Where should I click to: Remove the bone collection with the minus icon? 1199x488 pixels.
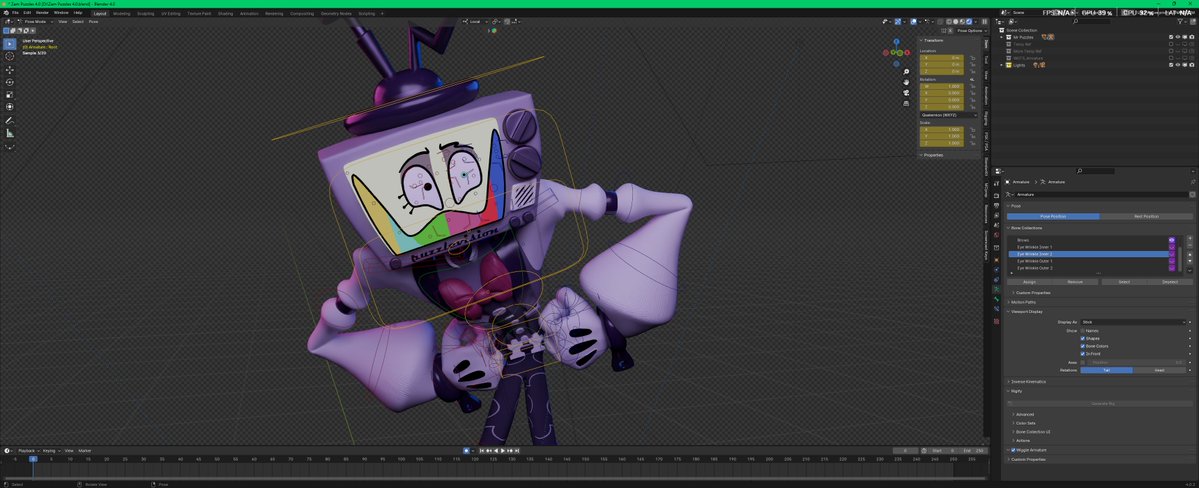(1189, 244)
